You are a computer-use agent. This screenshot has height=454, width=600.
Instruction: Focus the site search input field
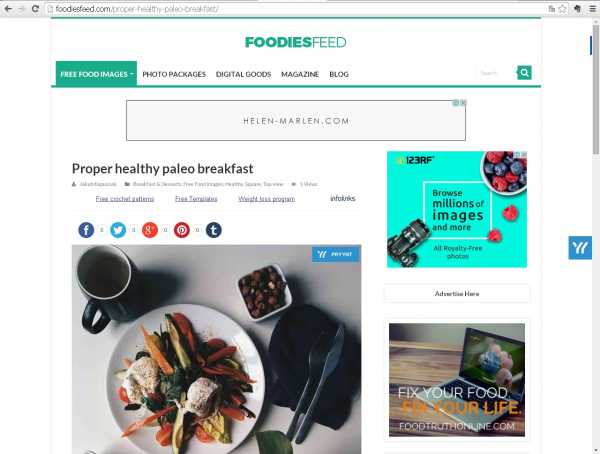point(496,73)
